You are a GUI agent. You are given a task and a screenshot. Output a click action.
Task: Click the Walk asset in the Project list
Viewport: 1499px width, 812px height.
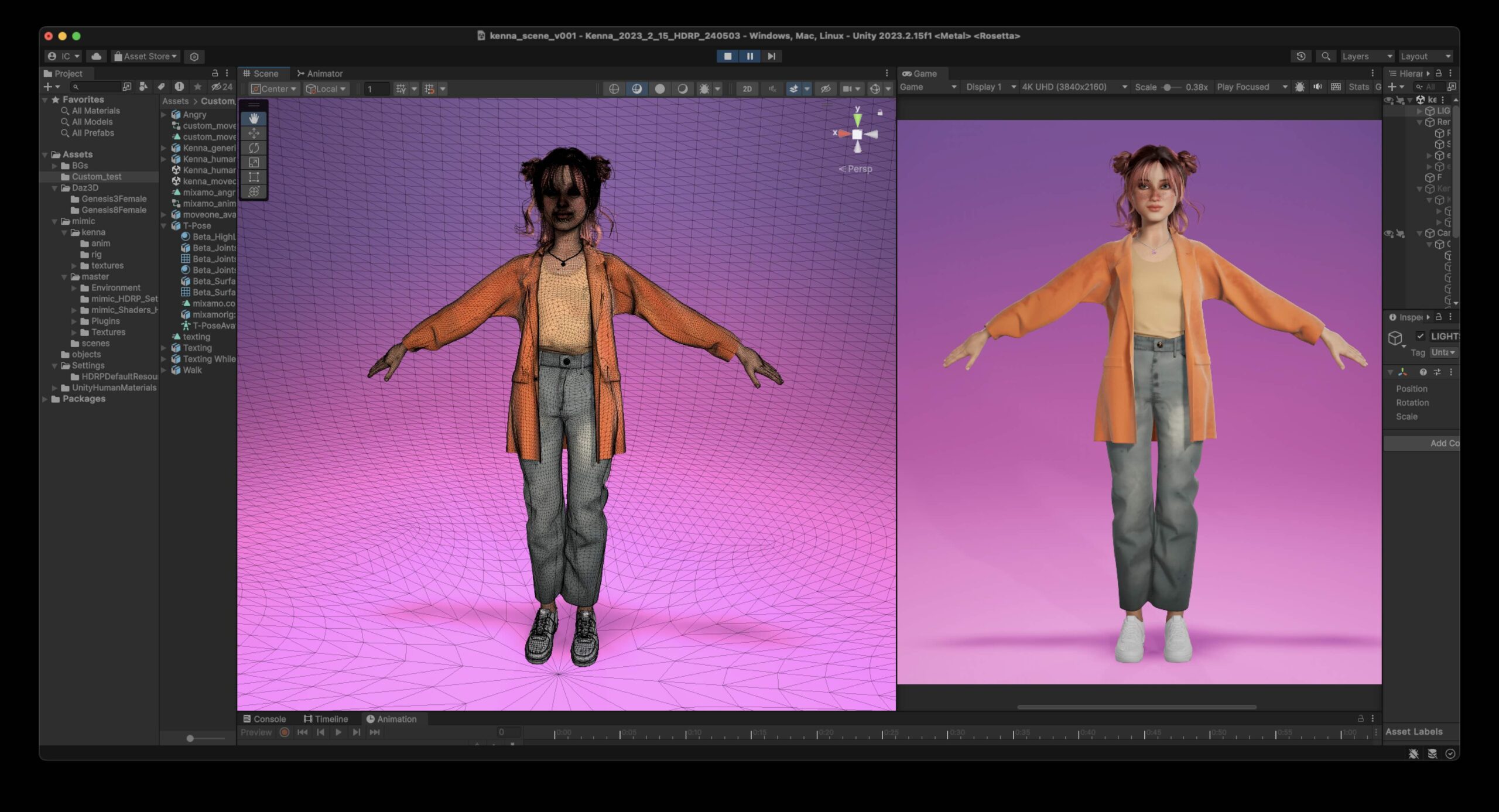191,370
